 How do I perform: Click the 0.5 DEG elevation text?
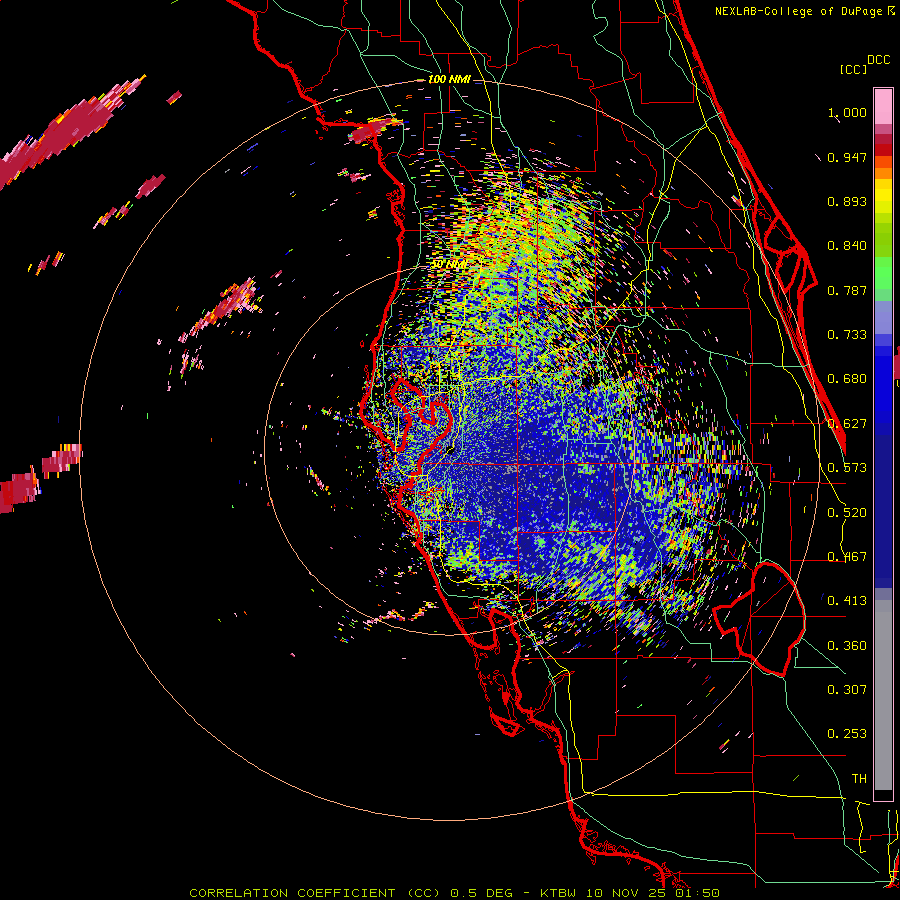click(x=484, y=893)
